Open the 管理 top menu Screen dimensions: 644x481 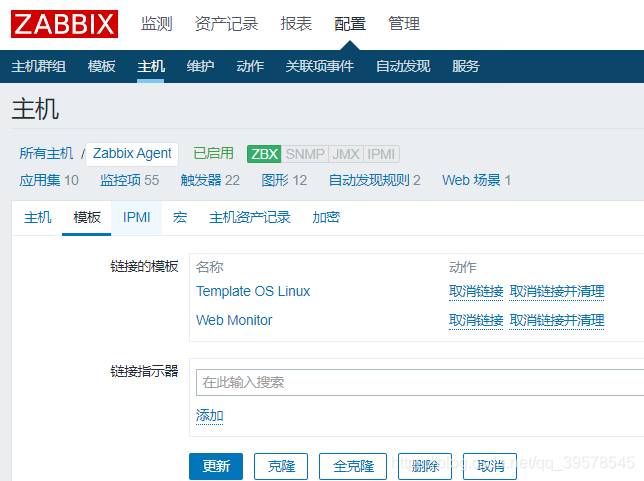[404, 24]
